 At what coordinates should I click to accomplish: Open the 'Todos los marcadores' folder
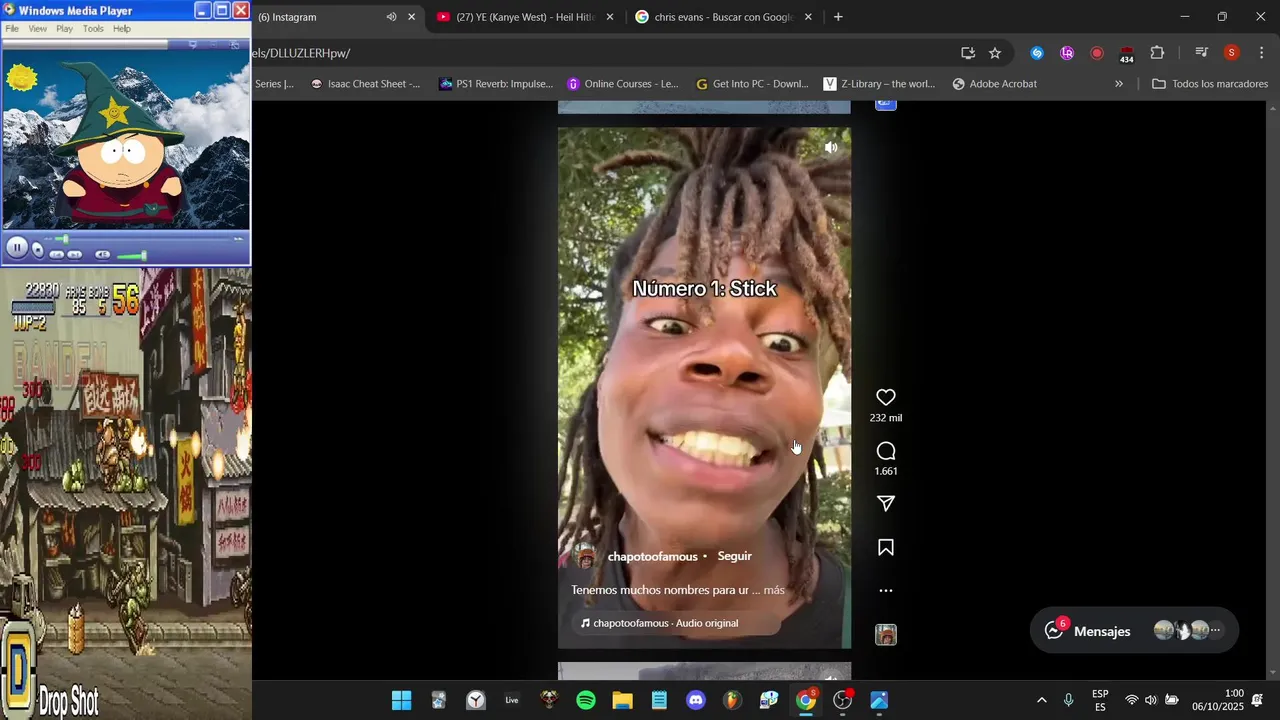point(1210,84)
